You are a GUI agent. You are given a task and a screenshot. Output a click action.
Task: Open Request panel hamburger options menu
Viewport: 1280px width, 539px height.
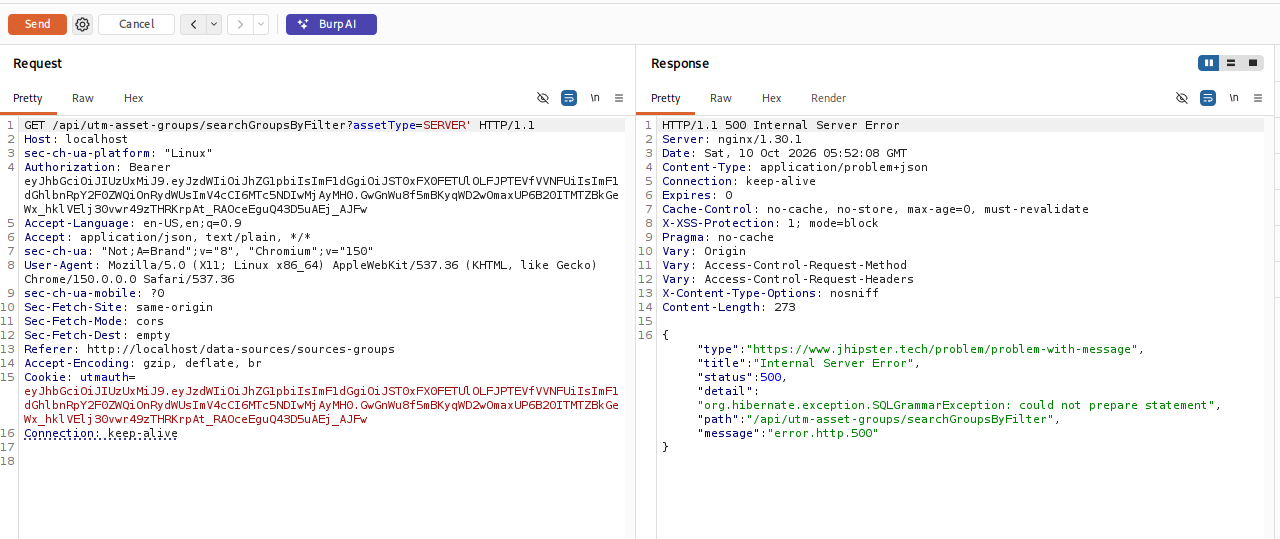click(x=619, y=98)
